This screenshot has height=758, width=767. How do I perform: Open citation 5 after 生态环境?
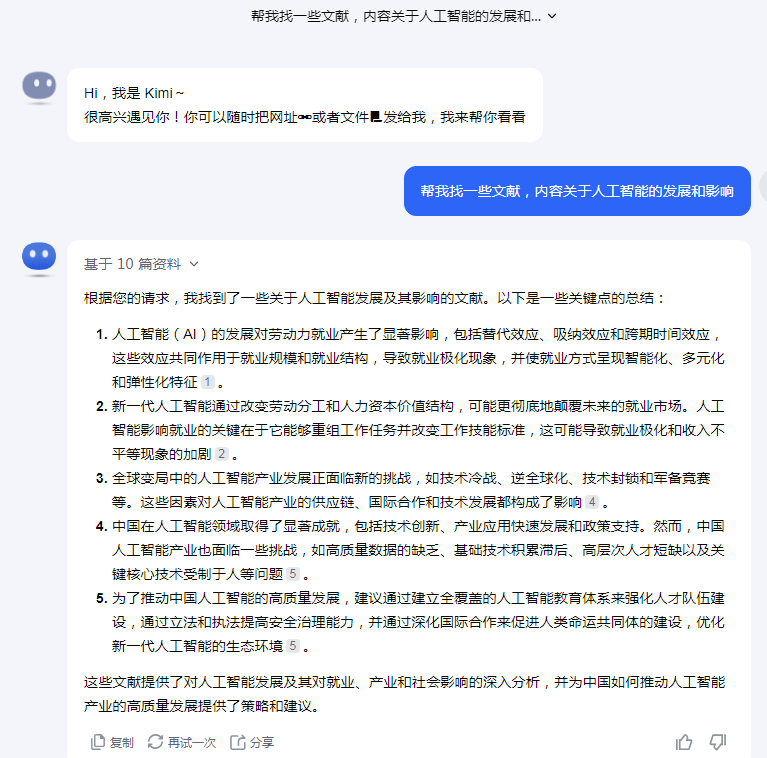click(x=293, y=646)
